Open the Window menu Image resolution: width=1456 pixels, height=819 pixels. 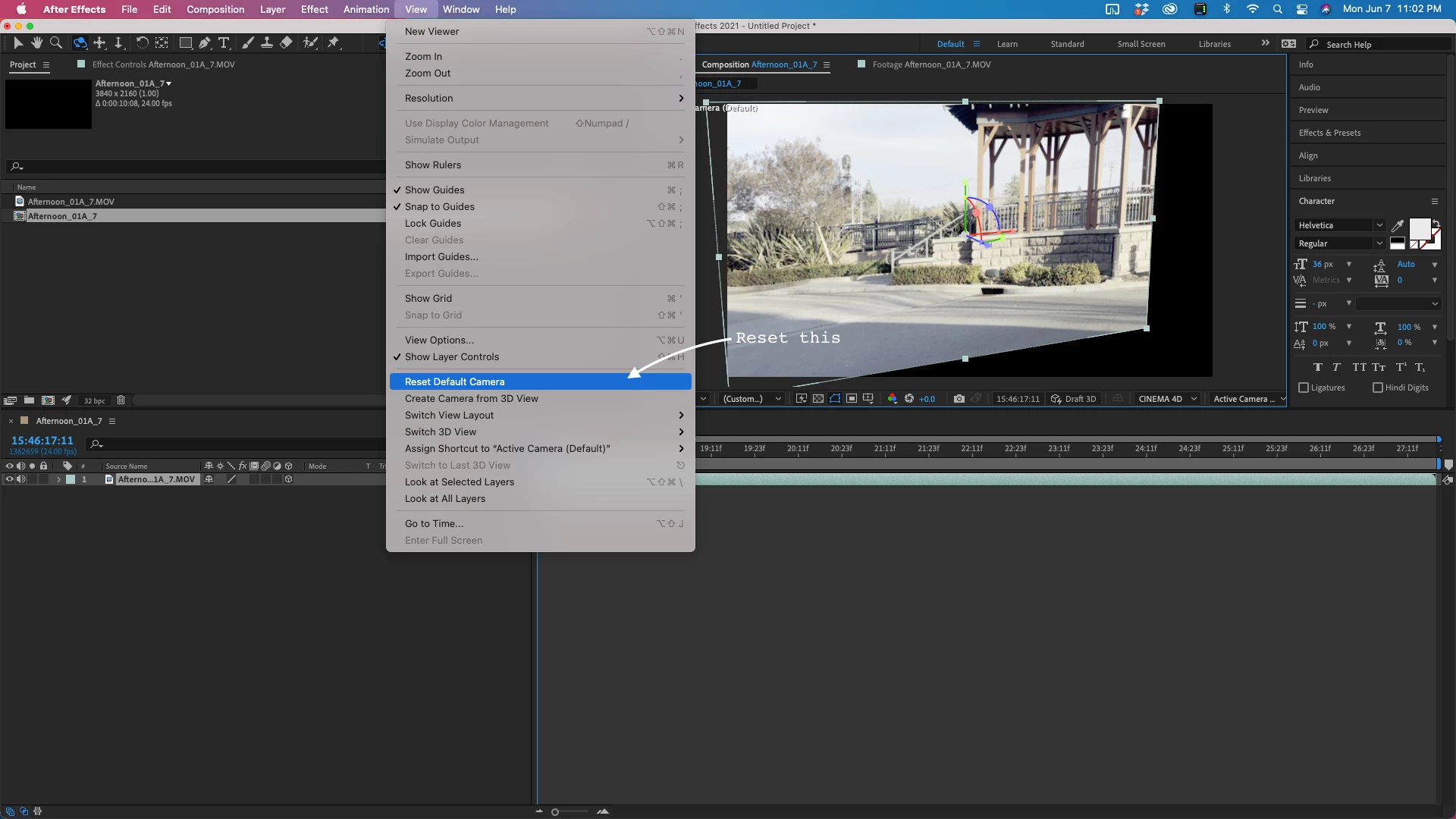click(x=461, y=9)
